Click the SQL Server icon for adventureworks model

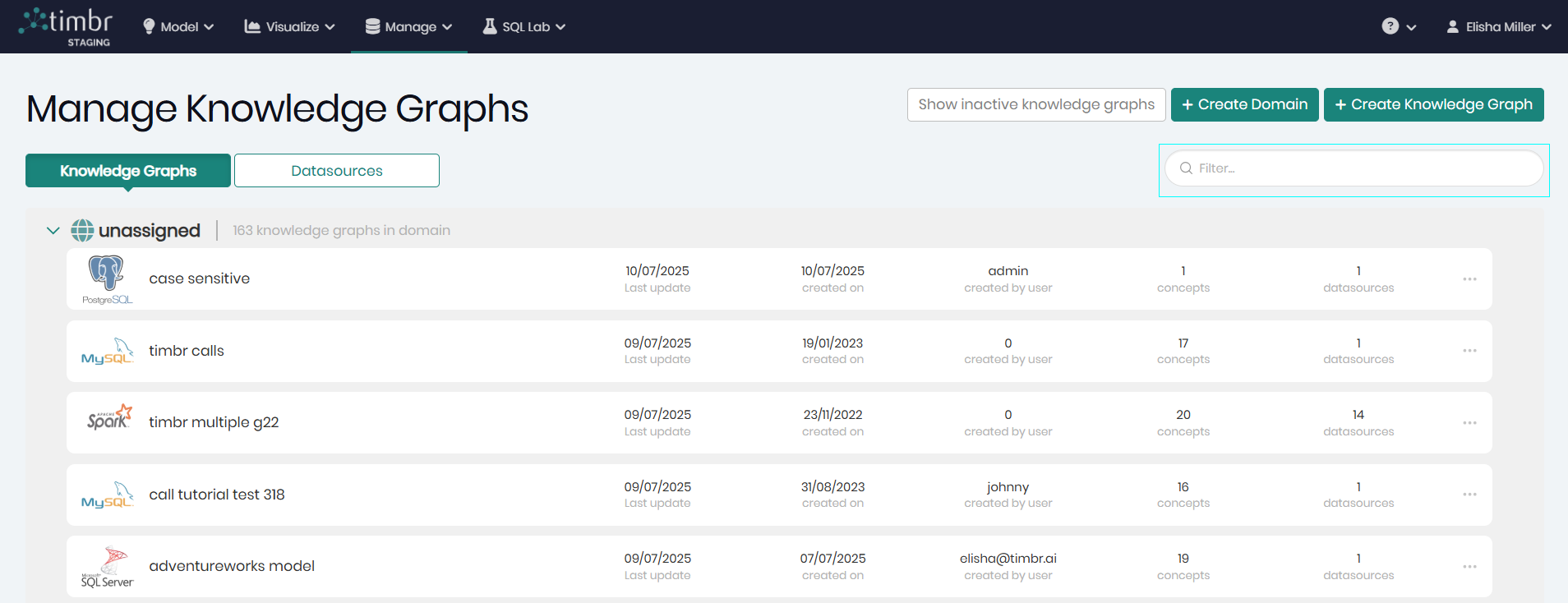(x=107, y=567)
